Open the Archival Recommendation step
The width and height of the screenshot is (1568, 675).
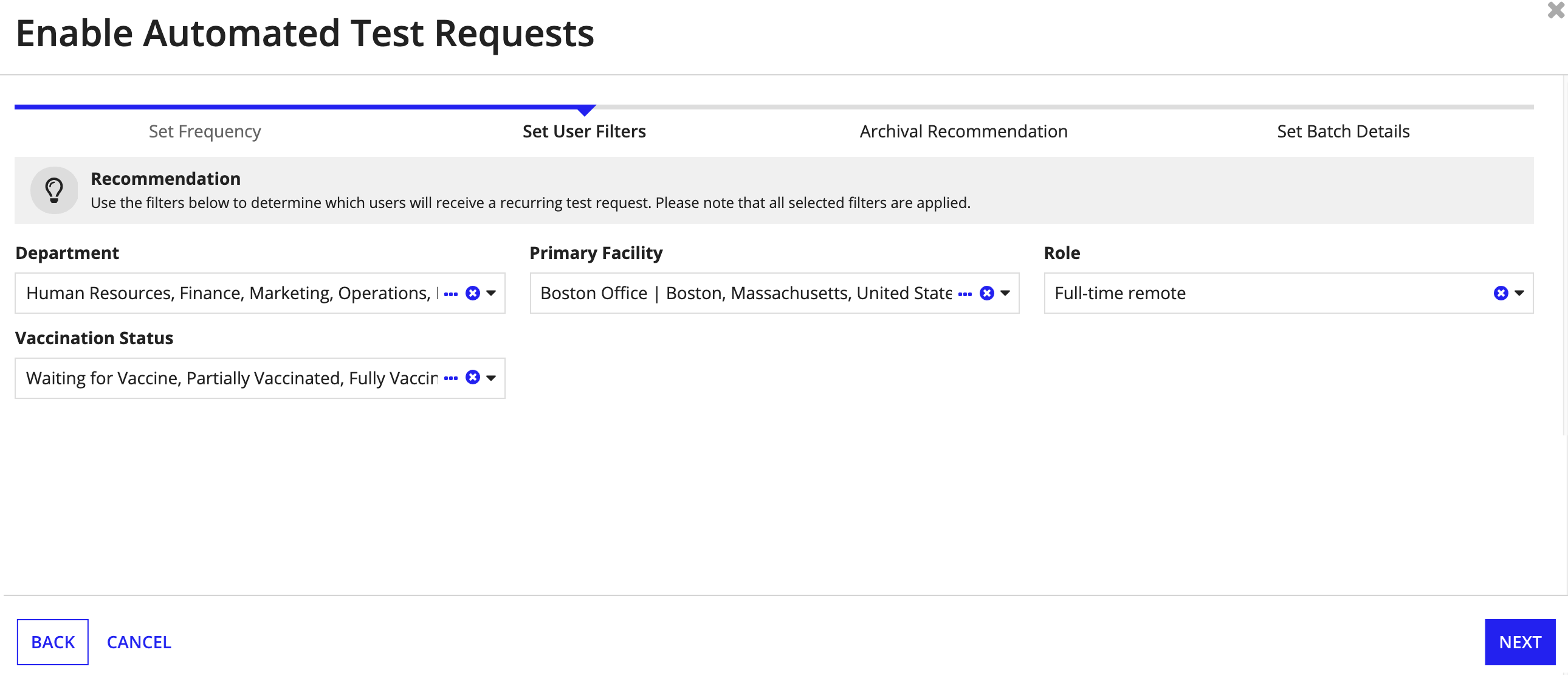click(x=963, y=131)
